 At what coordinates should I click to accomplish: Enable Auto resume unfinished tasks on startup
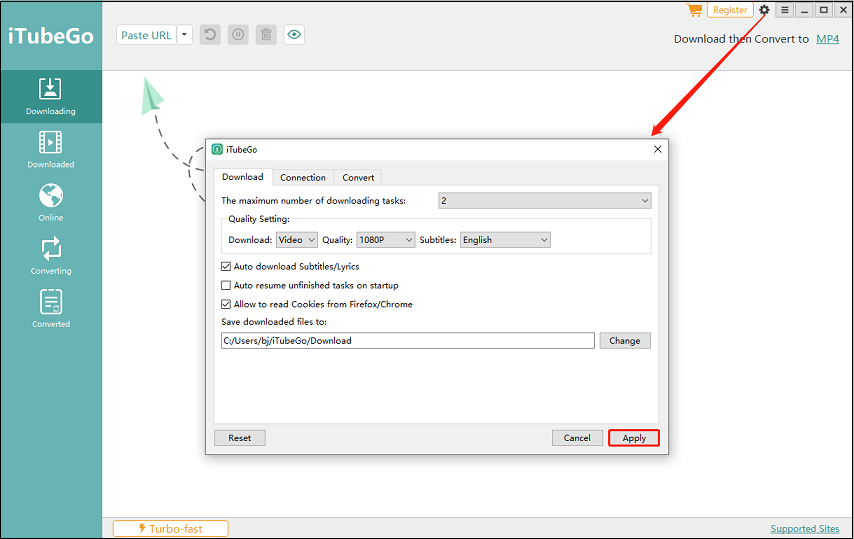click(x=226, y=285)
